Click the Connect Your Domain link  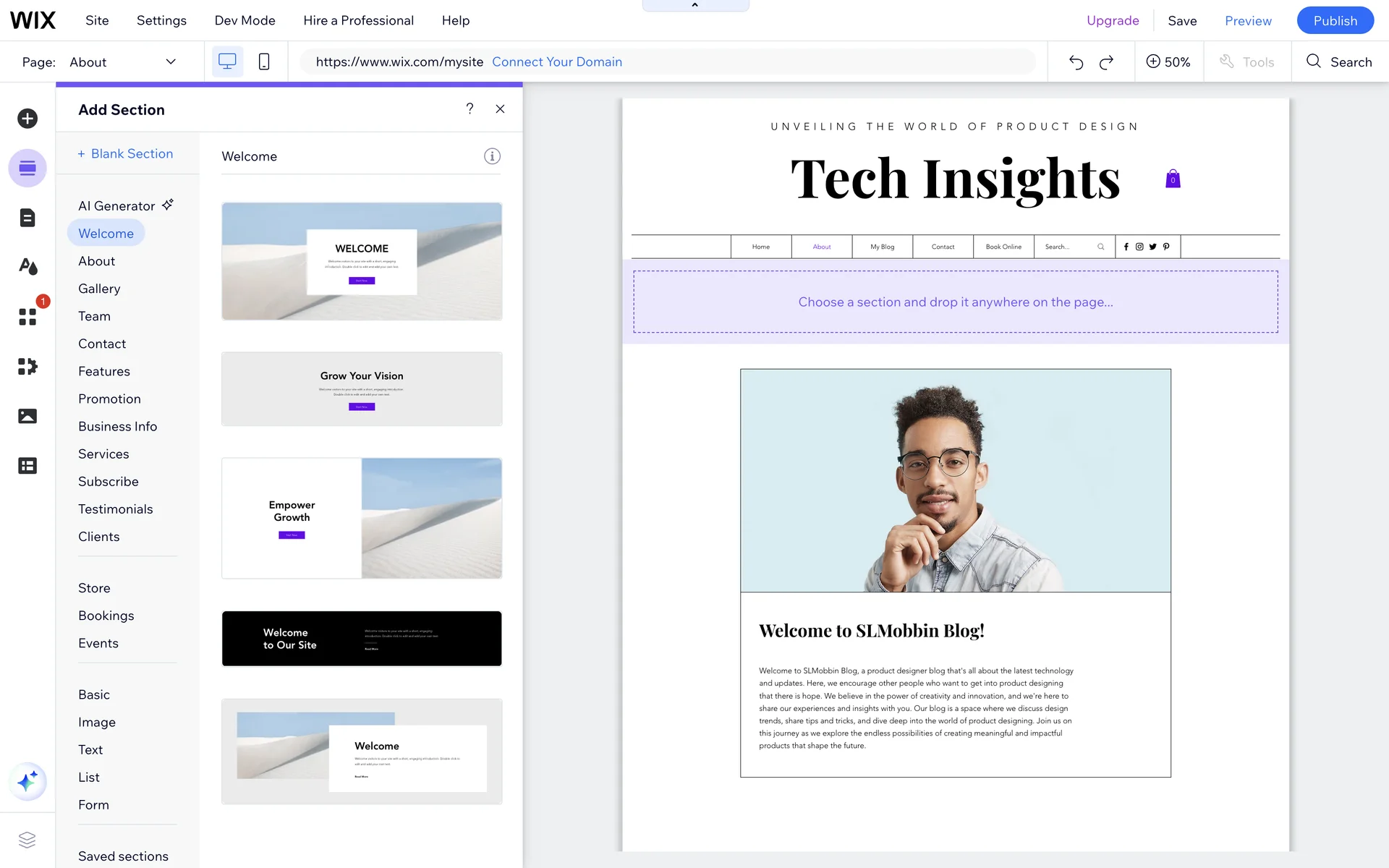556,62
